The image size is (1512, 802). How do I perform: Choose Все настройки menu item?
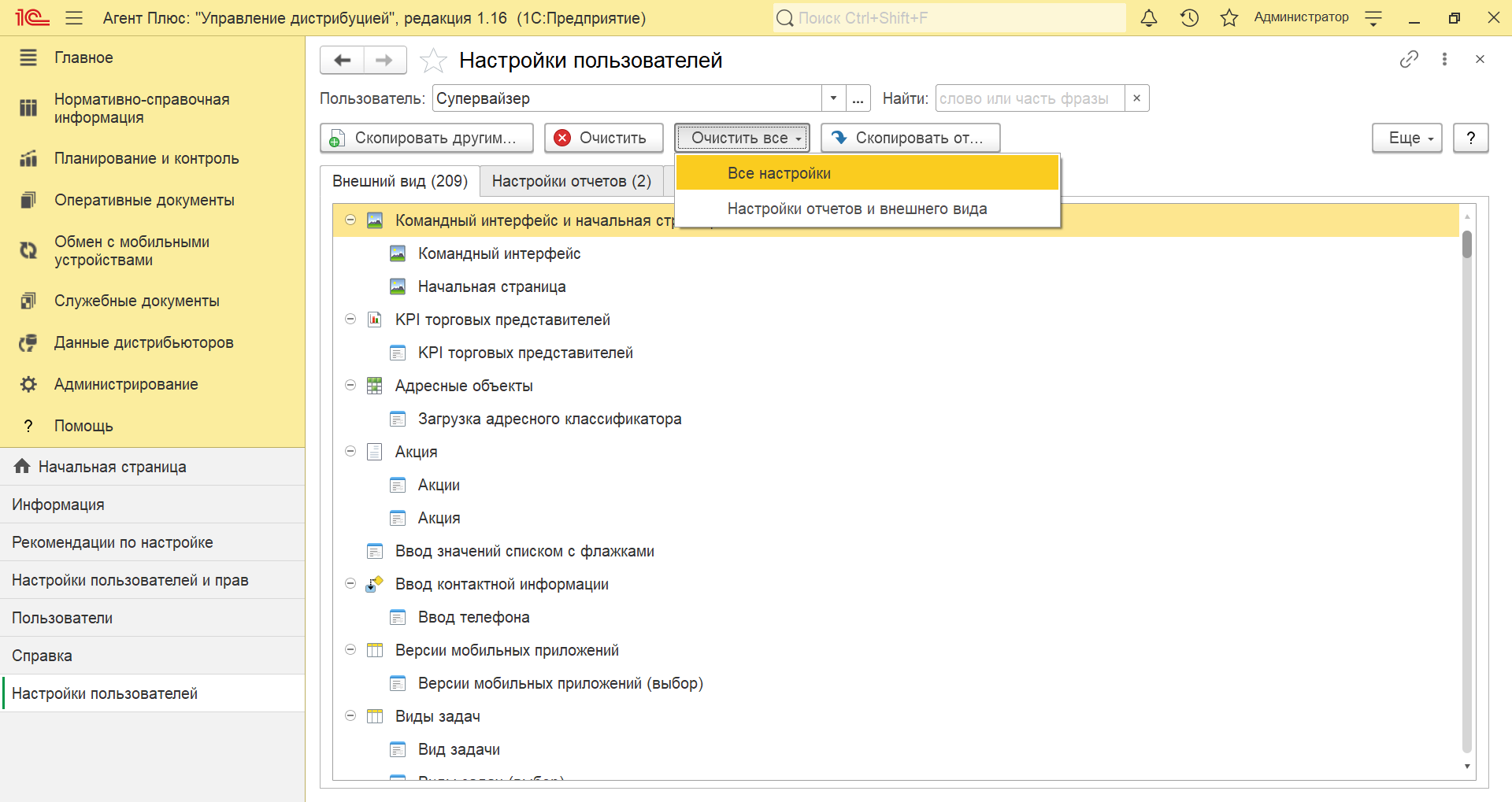pyautogui.click(x=867, y=173)
